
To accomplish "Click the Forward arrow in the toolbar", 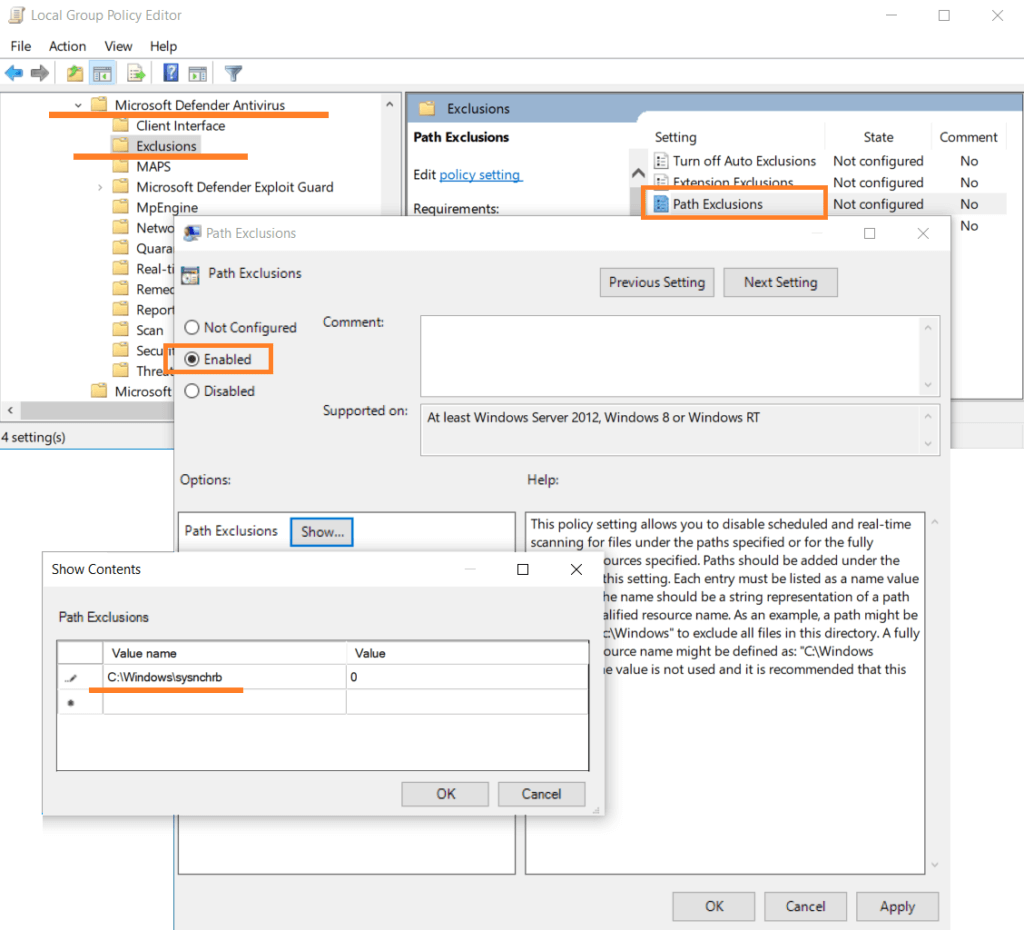I will click(40, 73).
